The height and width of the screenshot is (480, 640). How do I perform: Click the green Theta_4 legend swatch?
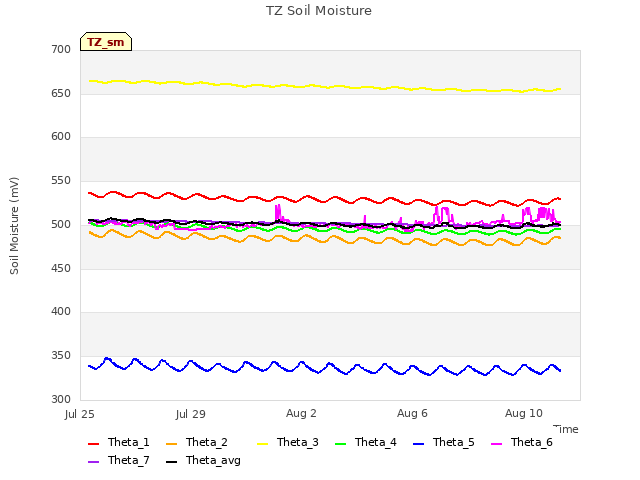coord(340,444)
